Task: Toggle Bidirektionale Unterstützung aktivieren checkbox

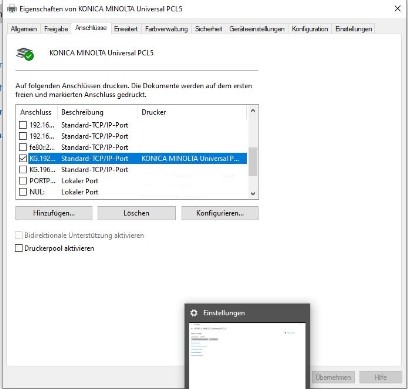Action: coord(19,235)
